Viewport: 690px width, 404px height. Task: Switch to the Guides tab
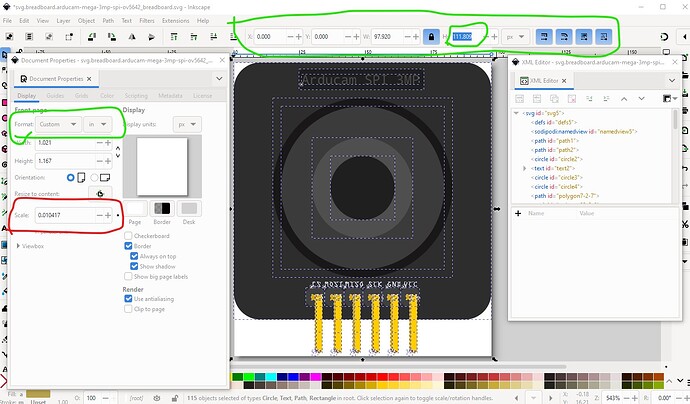pos(56,95)
